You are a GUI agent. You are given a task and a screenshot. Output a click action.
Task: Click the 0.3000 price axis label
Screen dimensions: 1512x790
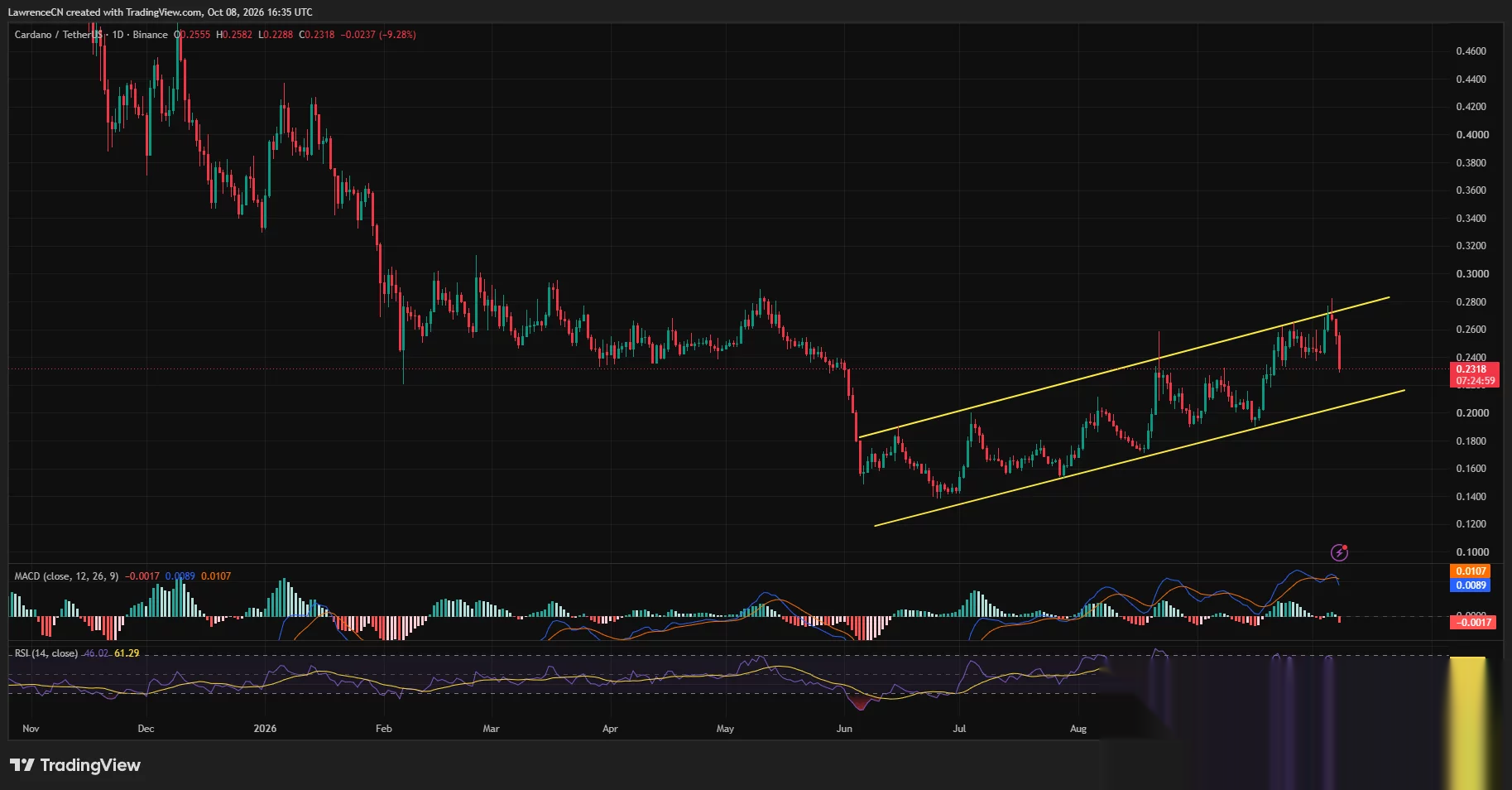(1472, 274)
